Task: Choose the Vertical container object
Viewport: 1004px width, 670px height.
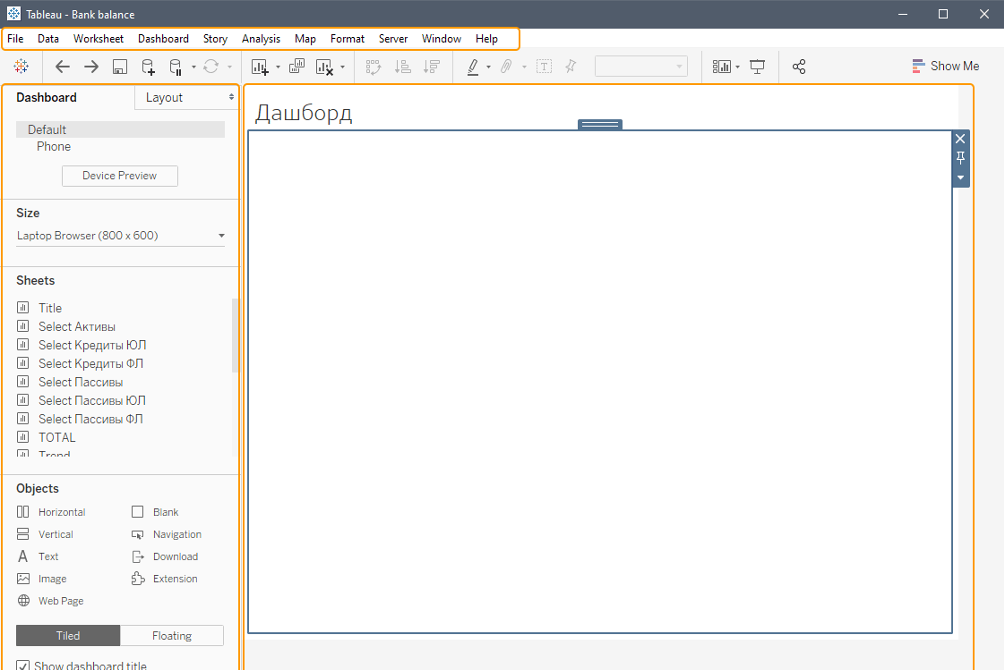Action: coord(45,534)
